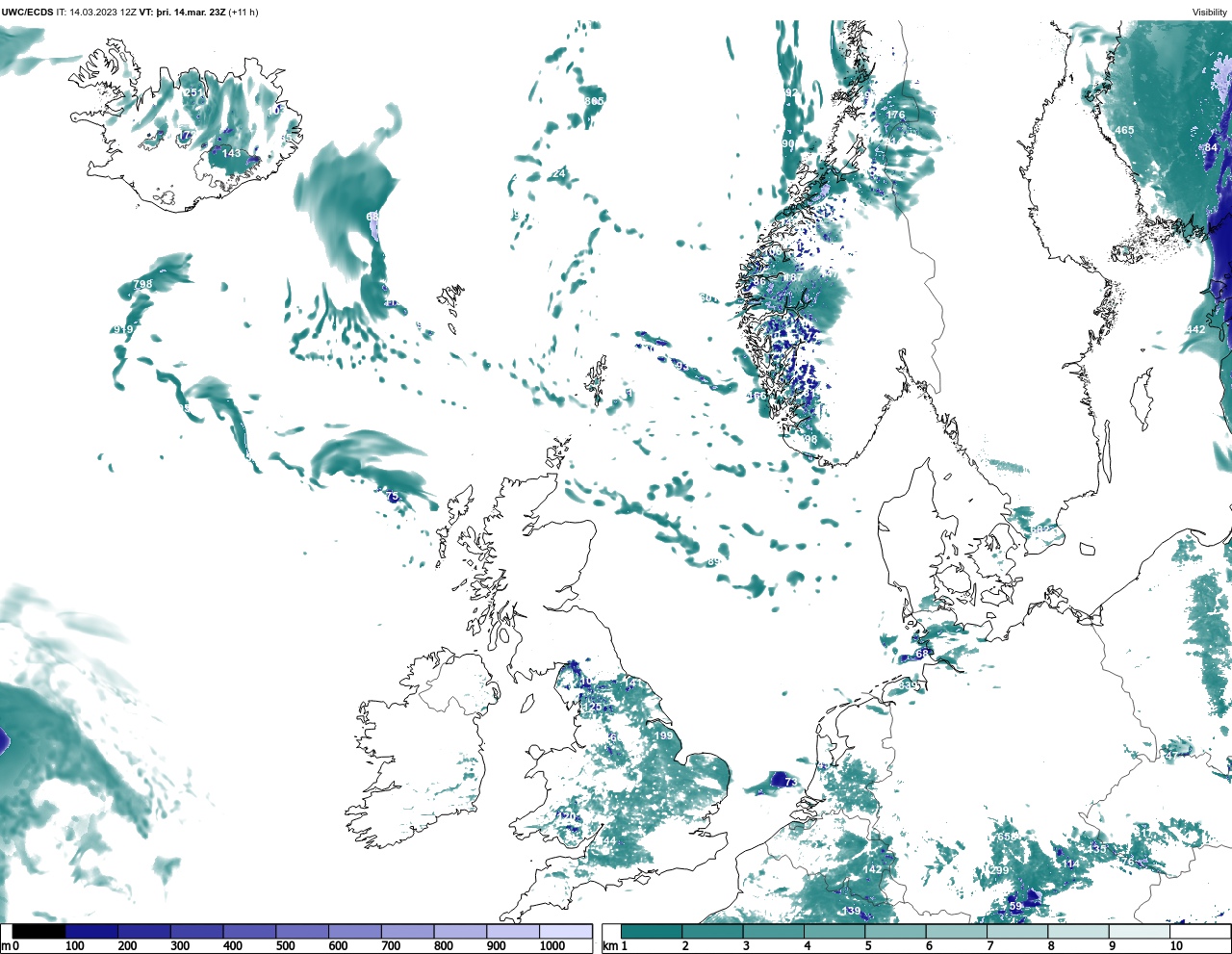Click the '798' value label over the Atlantic
The height and width of the screenshot is (954, 1232).
[142, 284]
